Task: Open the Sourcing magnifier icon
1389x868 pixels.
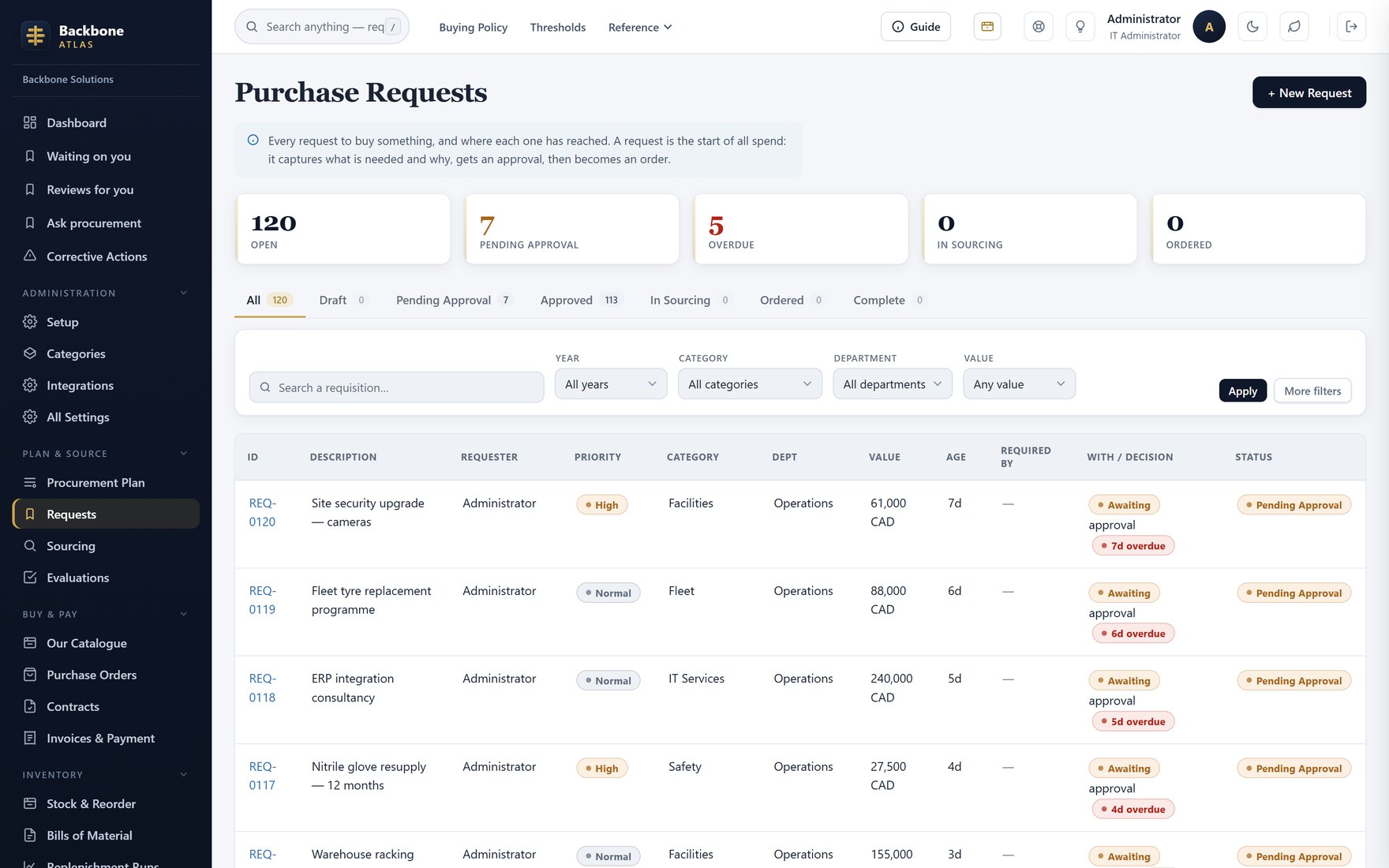Action: coord(30,546)
